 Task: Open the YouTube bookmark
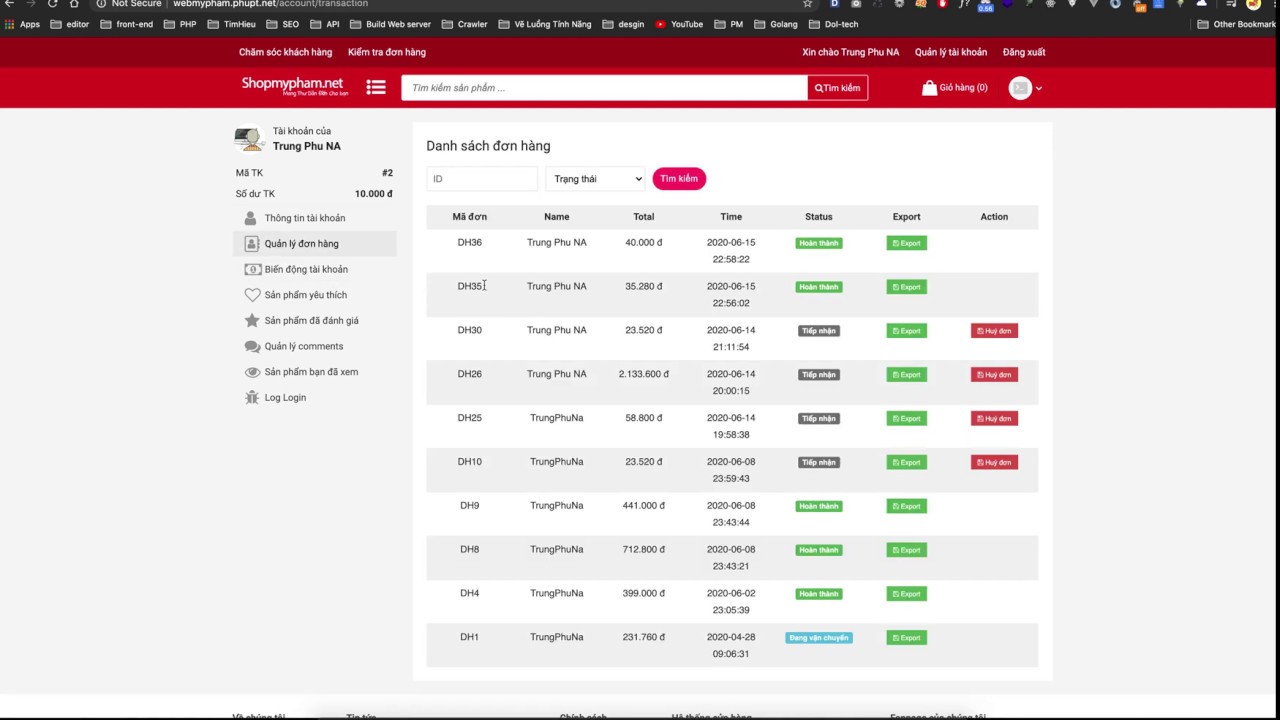[679, 24]
